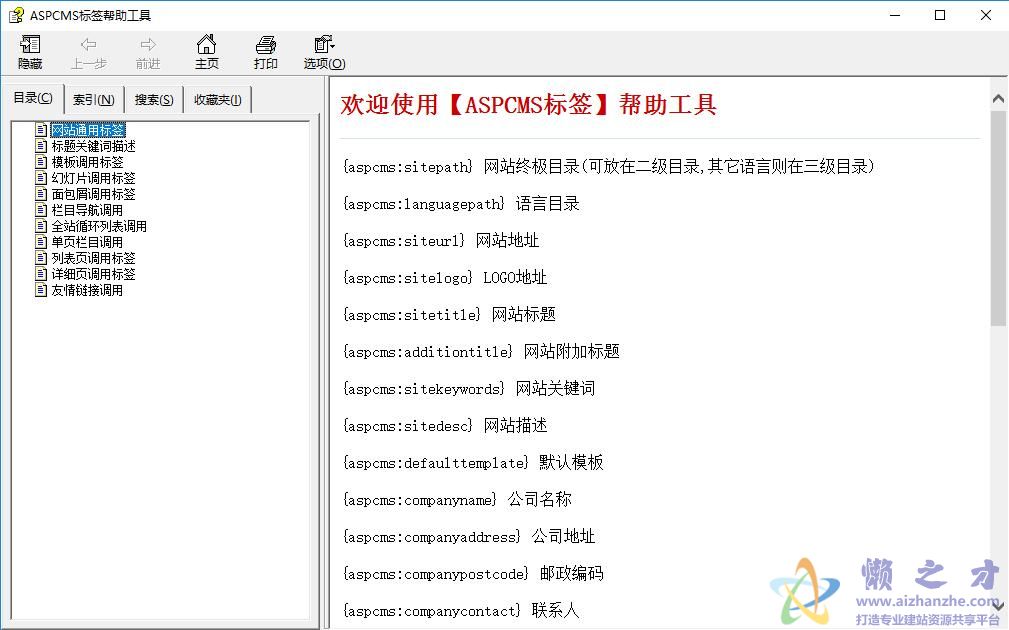Click the ASPCMS help app title icon
The width and height of the screenshot is (1009, 630).
point(16,15)
